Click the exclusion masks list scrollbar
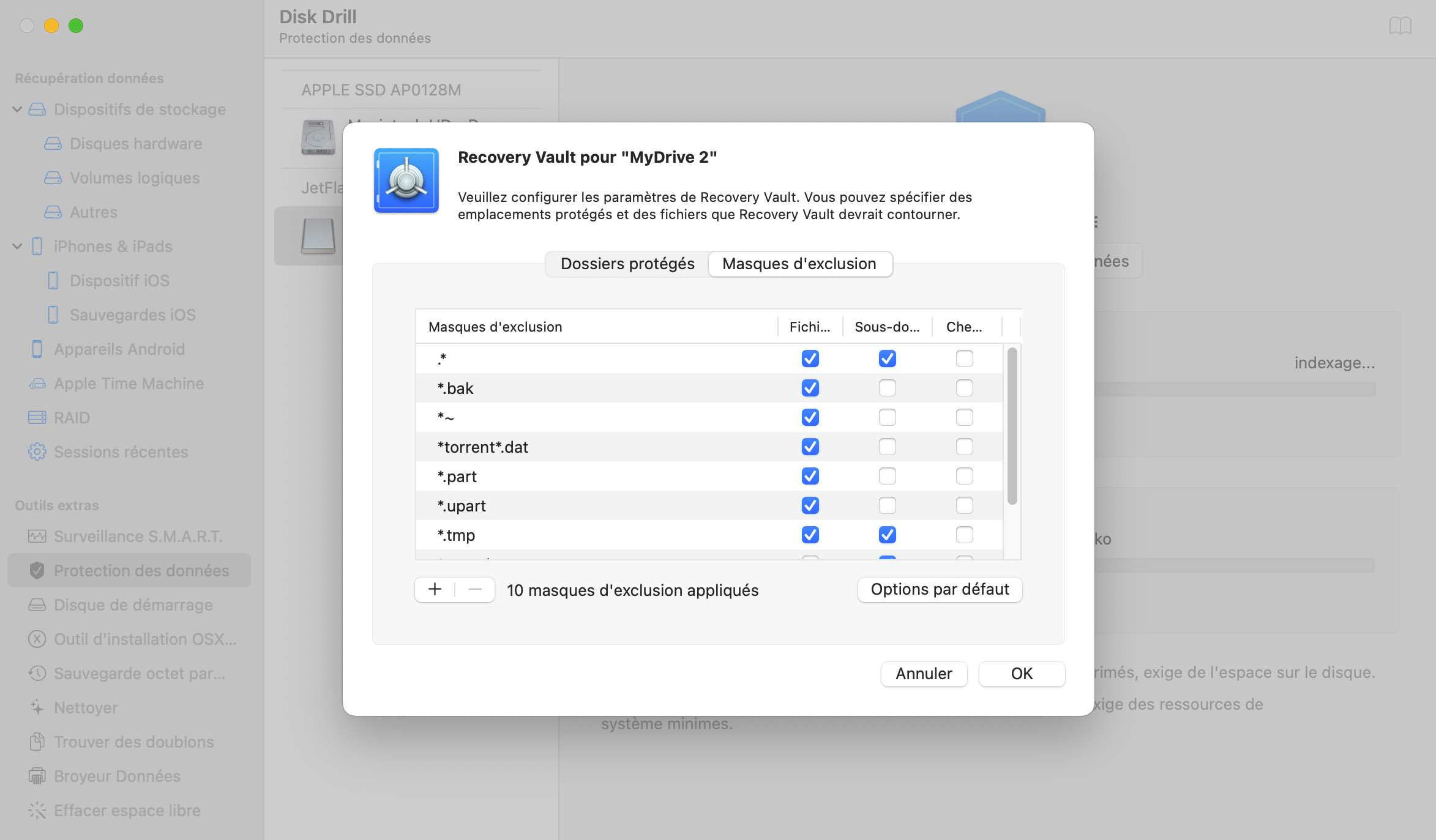The image size is (1436, 840). 1012,426
